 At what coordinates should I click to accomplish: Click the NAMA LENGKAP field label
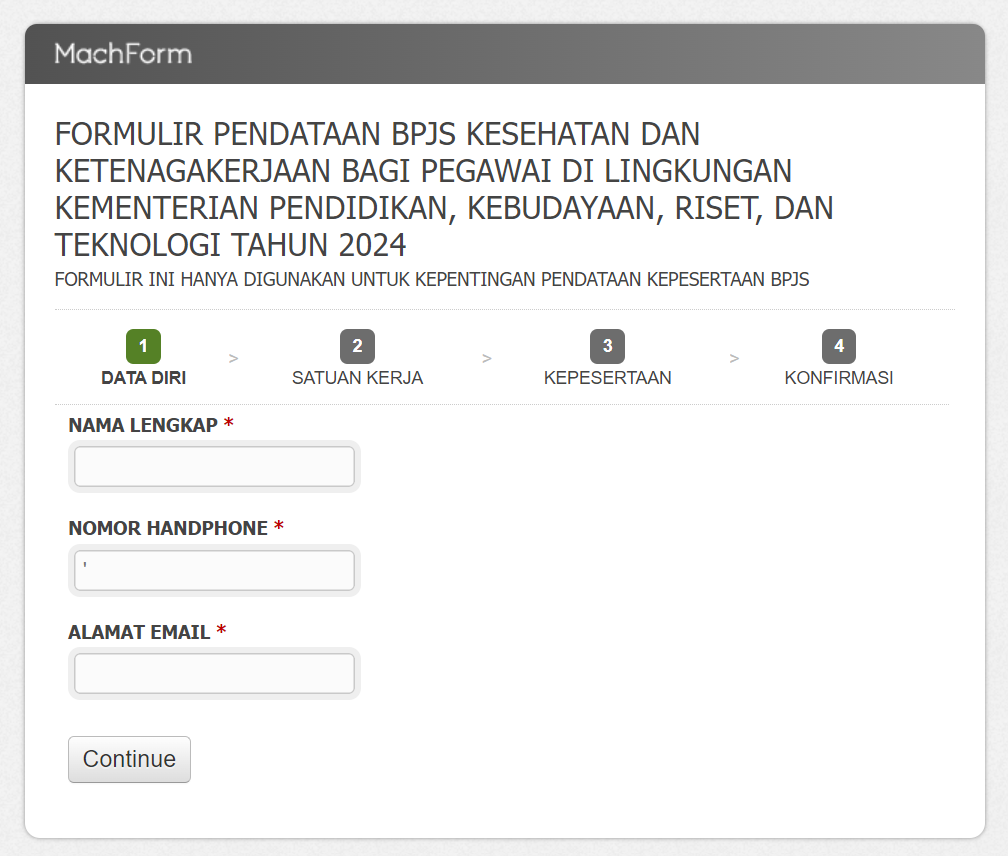tap(143, 425)
